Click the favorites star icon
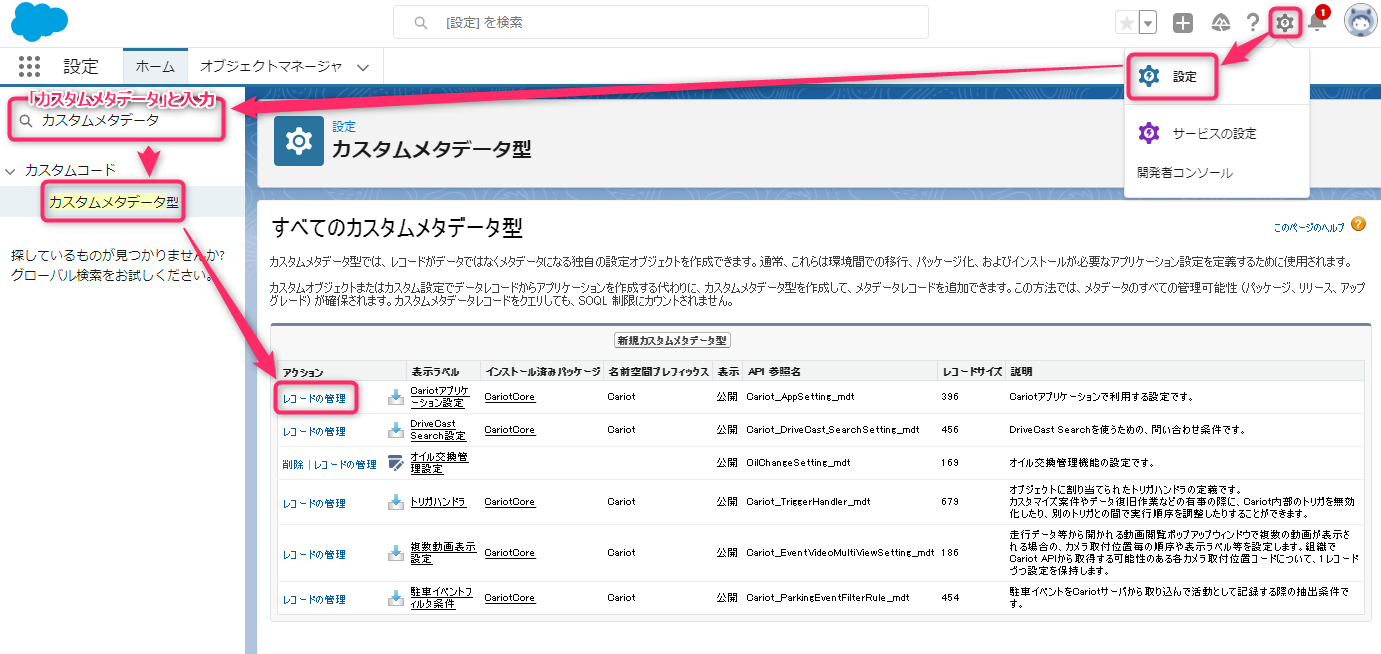The height and width of the screenshot is (654, 1381). [1127, 22]
